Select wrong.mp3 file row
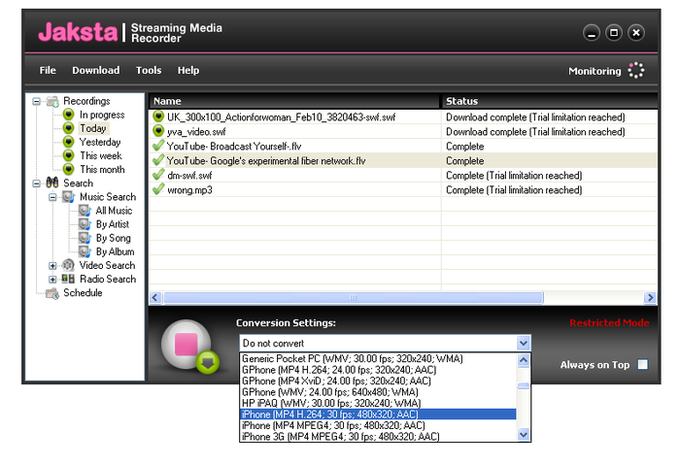 tap(403, 190)
